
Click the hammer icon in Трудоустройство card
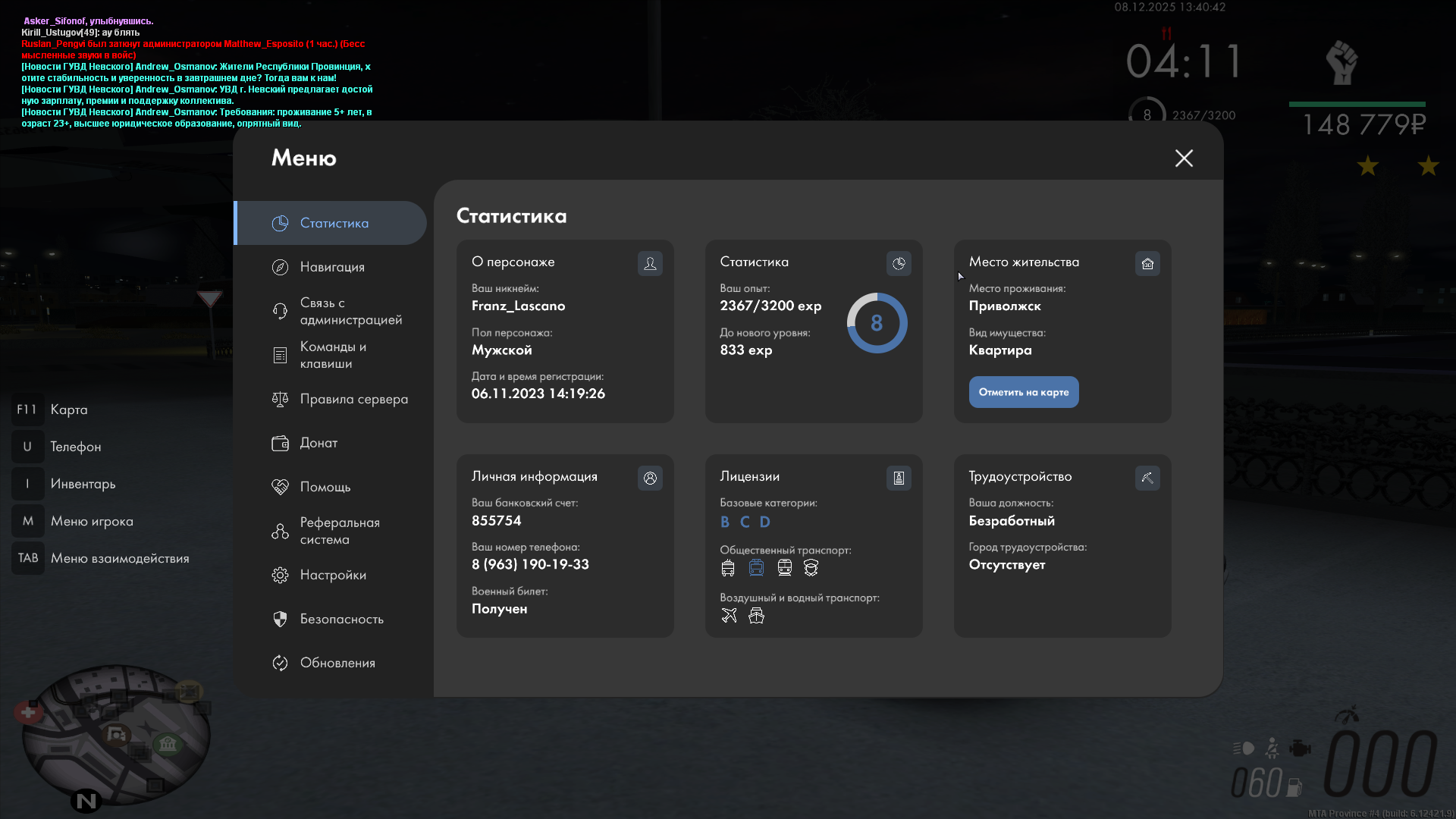point(1147,478)
